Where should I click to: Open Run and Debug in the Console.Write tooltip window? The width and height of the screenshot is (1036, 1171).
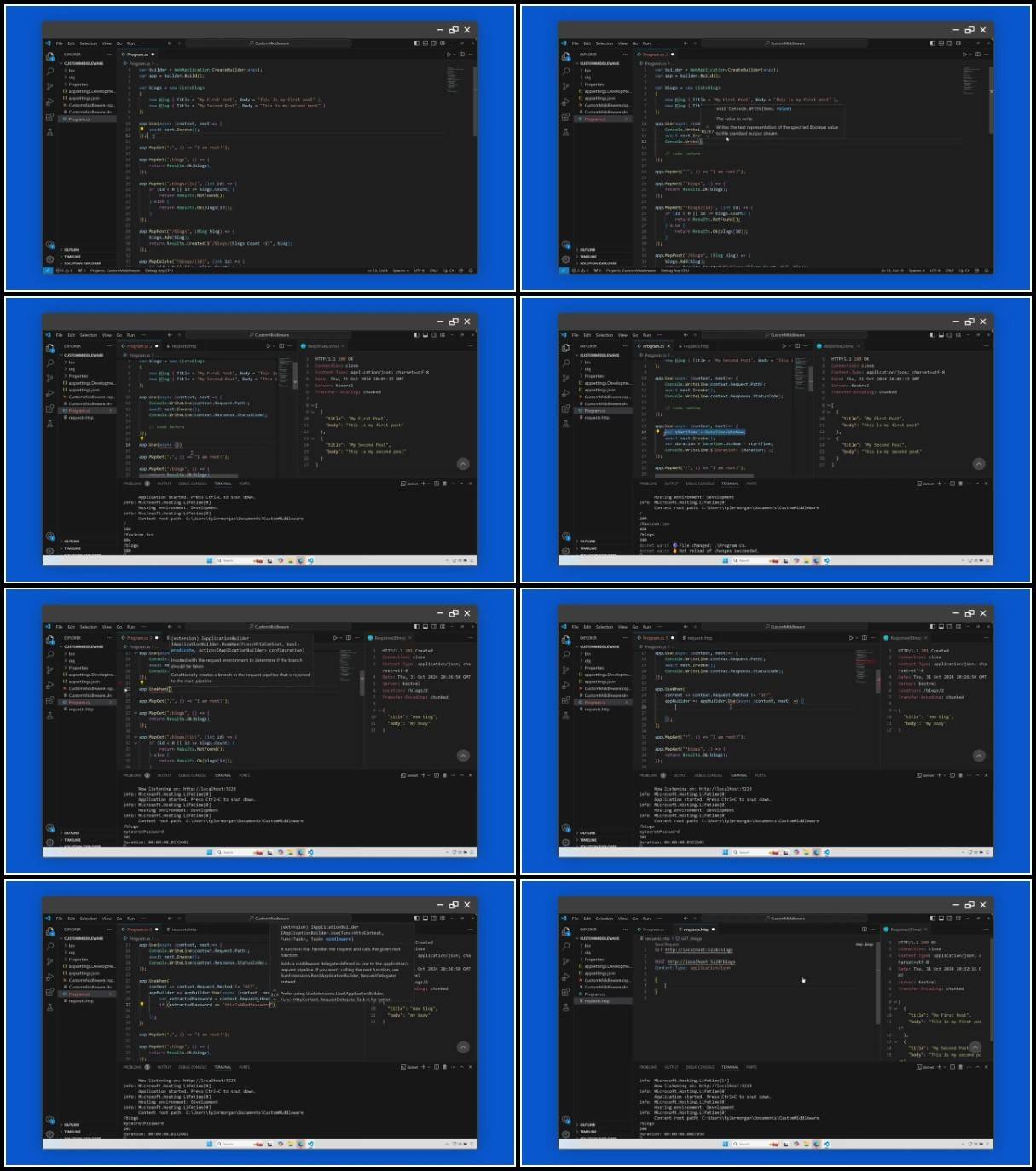pos(566,102)
